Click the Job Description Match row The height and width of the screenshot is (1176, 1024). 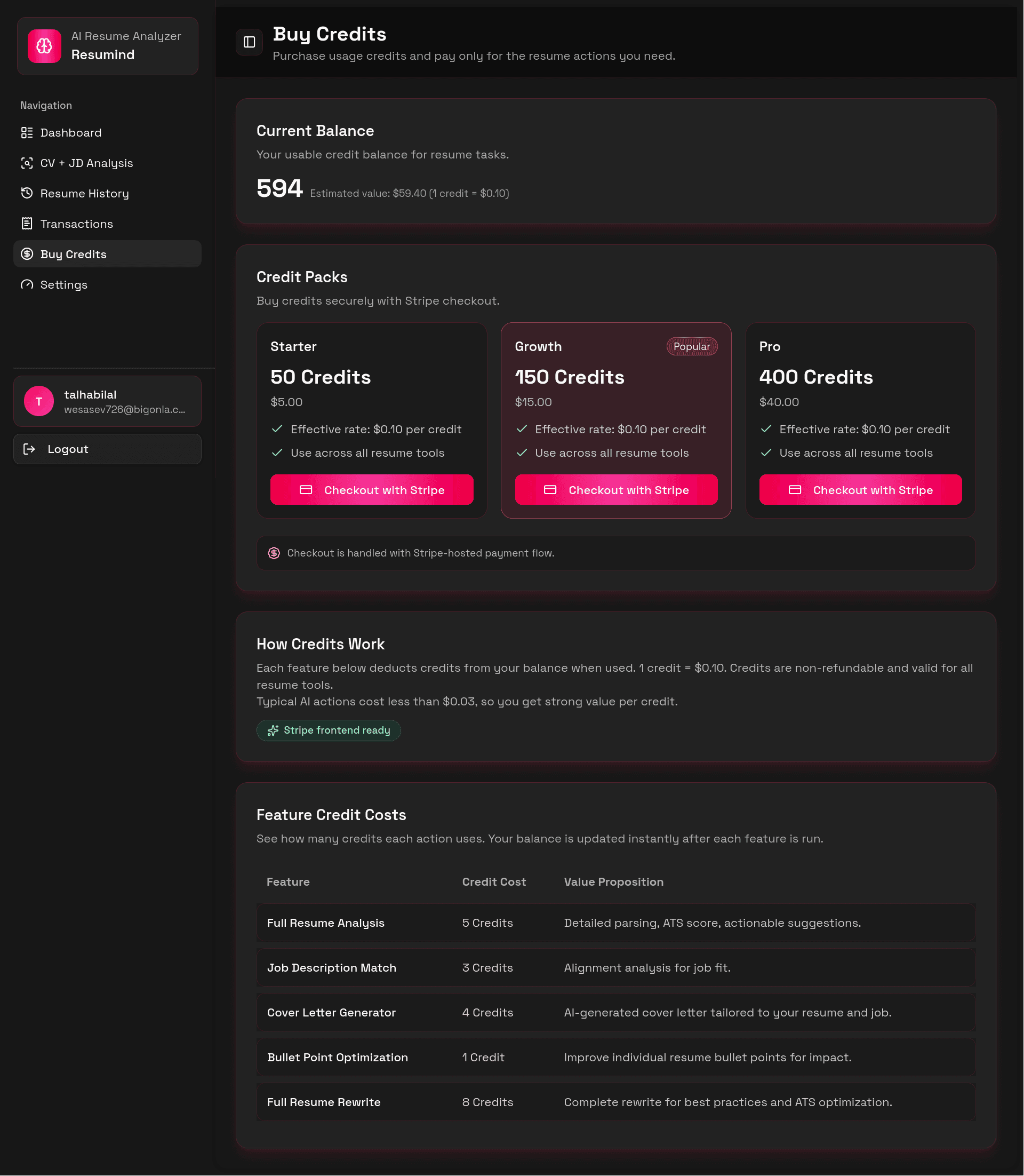point(616,968)
